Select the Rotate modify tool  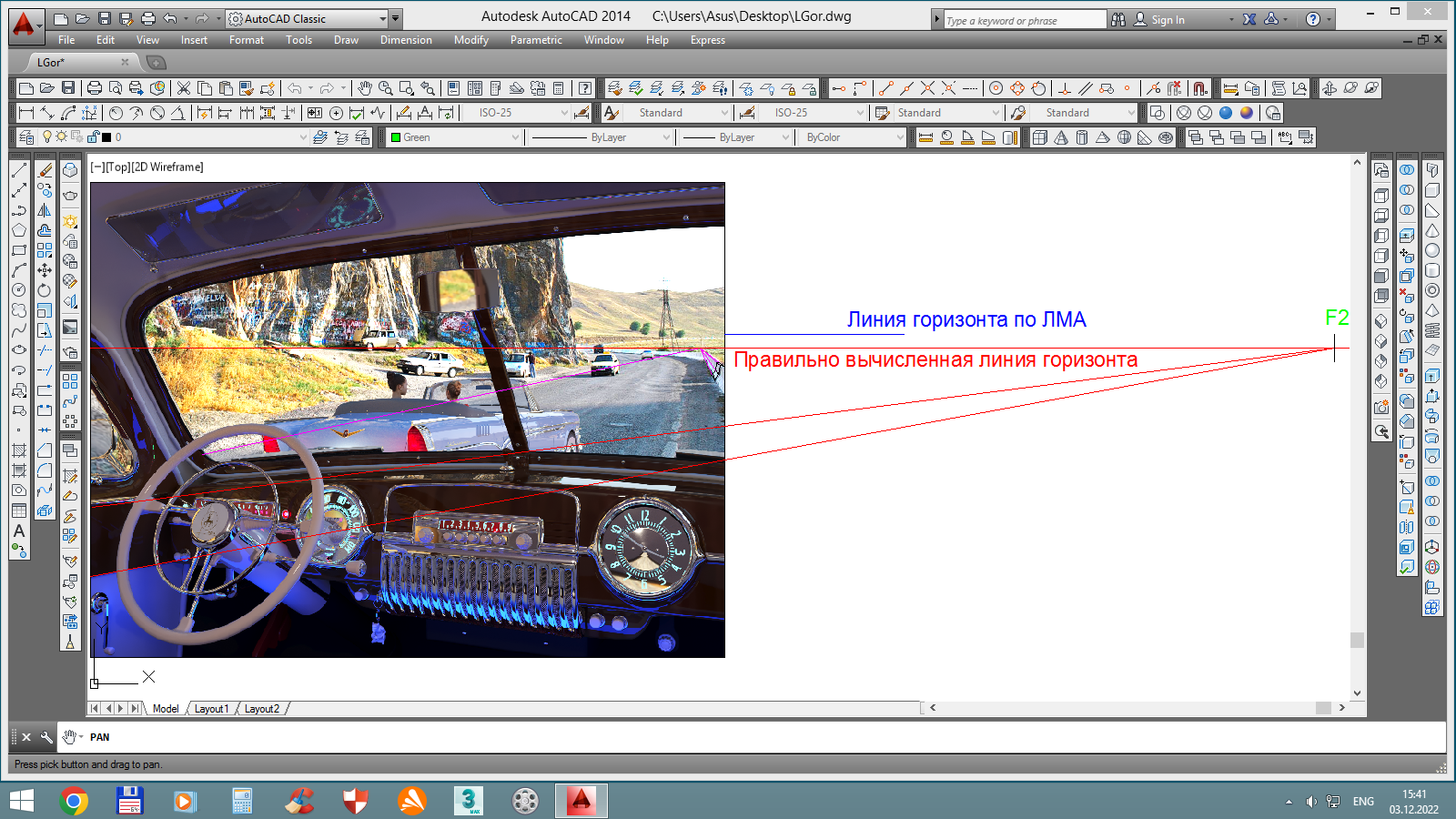45,290
